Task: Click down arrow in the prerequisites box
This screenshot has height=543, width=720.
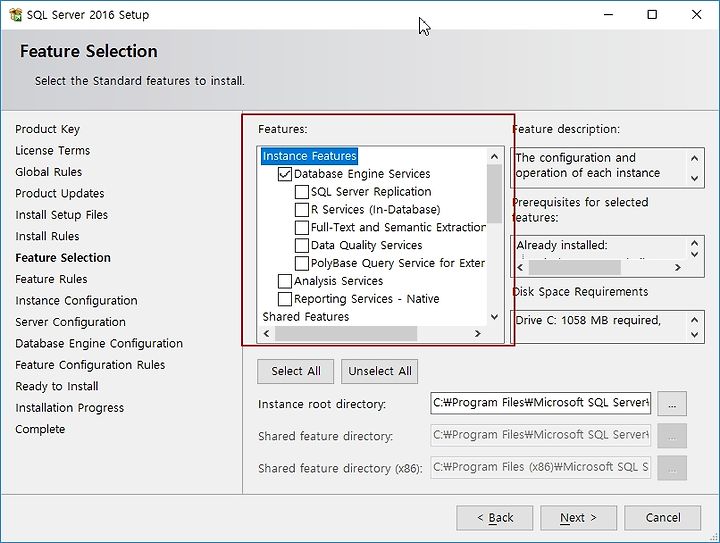Action: pos(695,254)
